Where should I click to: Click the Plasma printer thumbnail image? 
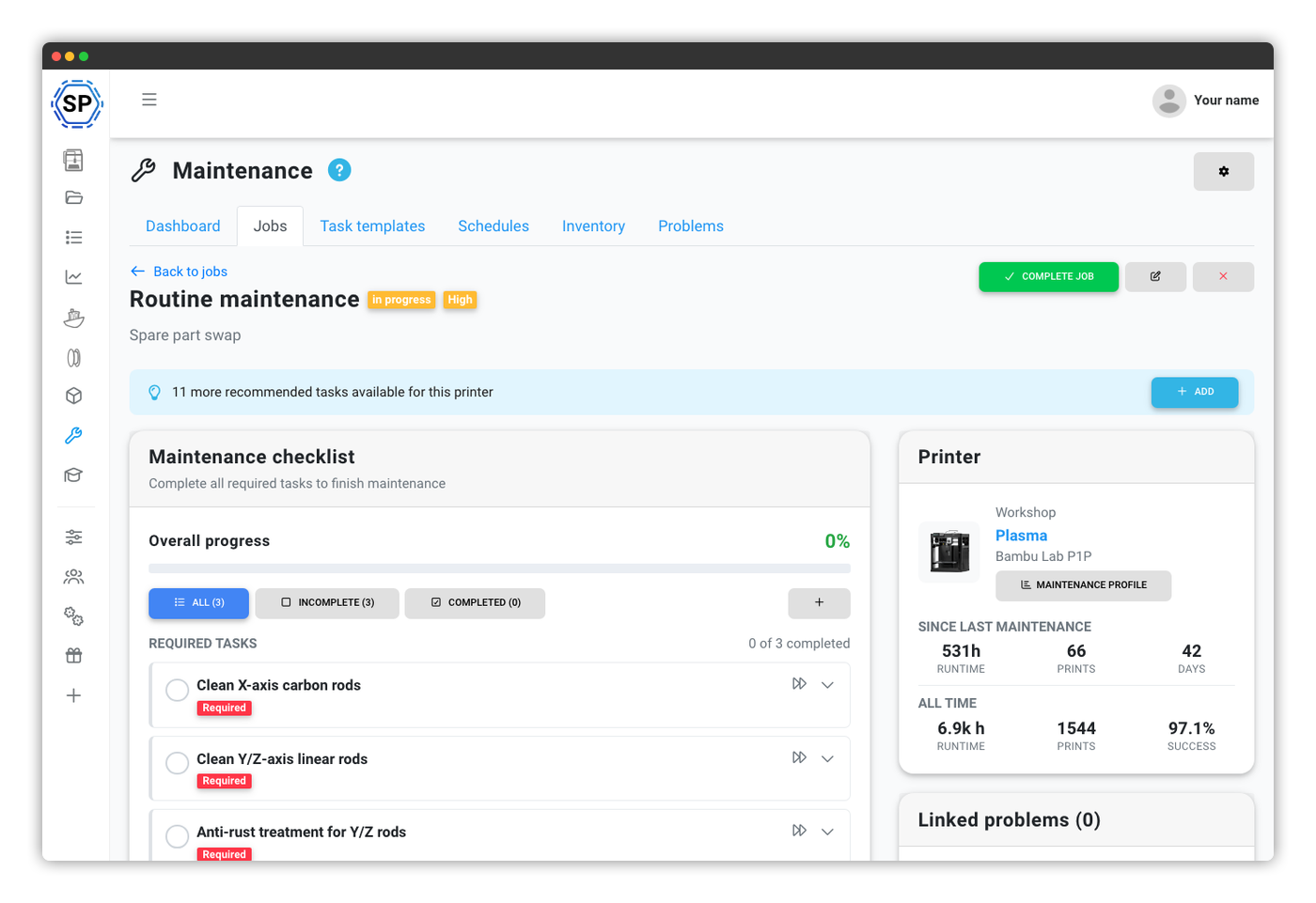[x=949, y=553]
